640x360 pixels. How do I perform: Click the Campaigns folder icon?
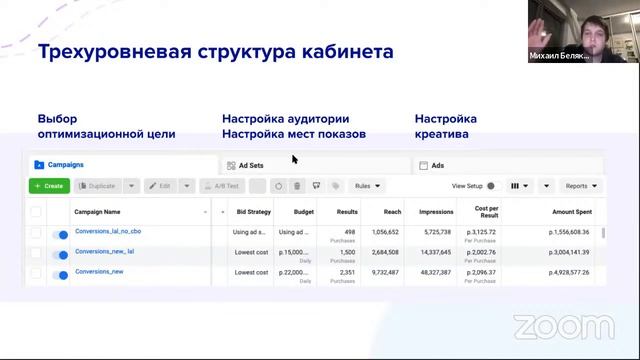coord(39,165)
